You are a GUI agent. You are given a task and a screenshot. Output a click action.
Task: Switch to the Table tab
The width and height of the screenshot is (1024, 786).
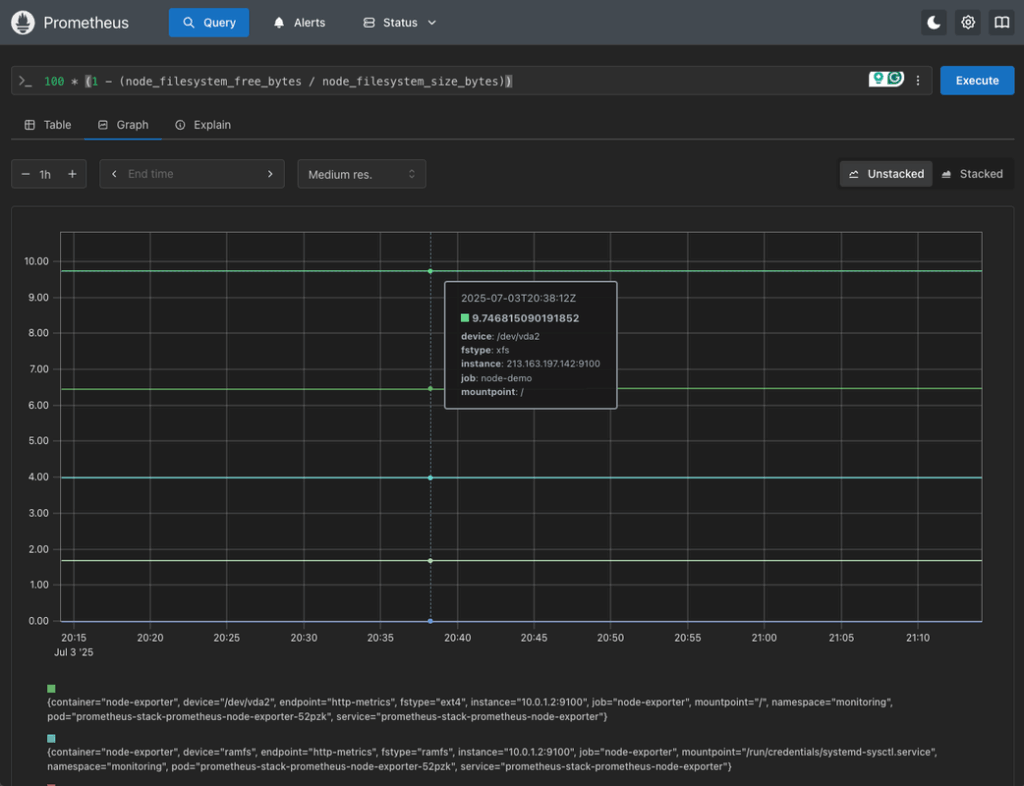click(x=48, y=125)
